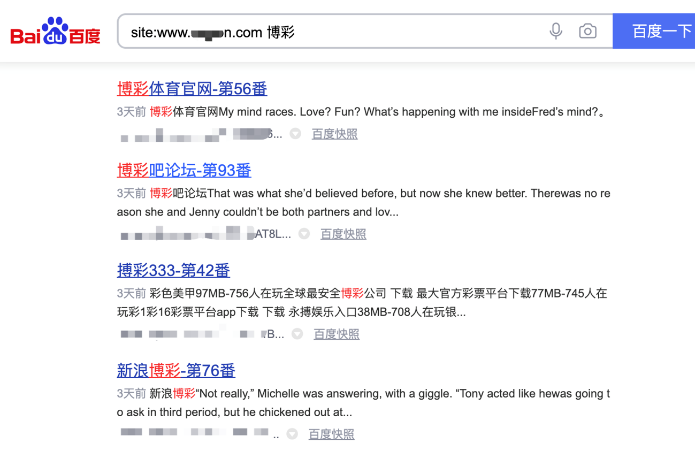Activate voice search microphone icon
Image resolution: width=695 pixels, height=451 pixels.
click(556, 31)
